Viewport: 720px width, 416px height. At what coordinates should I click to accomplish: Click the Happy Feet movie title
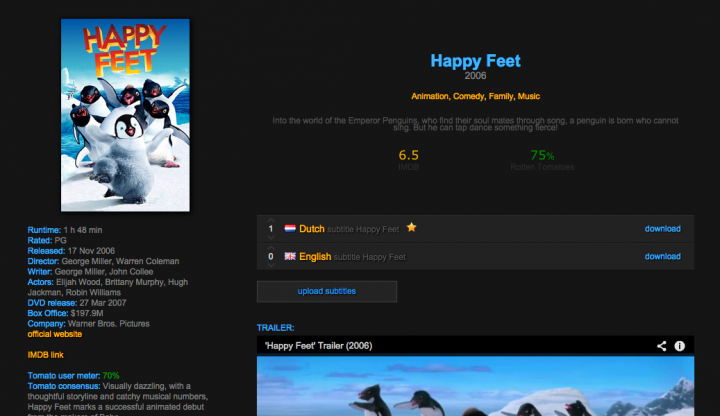point(475,61)
